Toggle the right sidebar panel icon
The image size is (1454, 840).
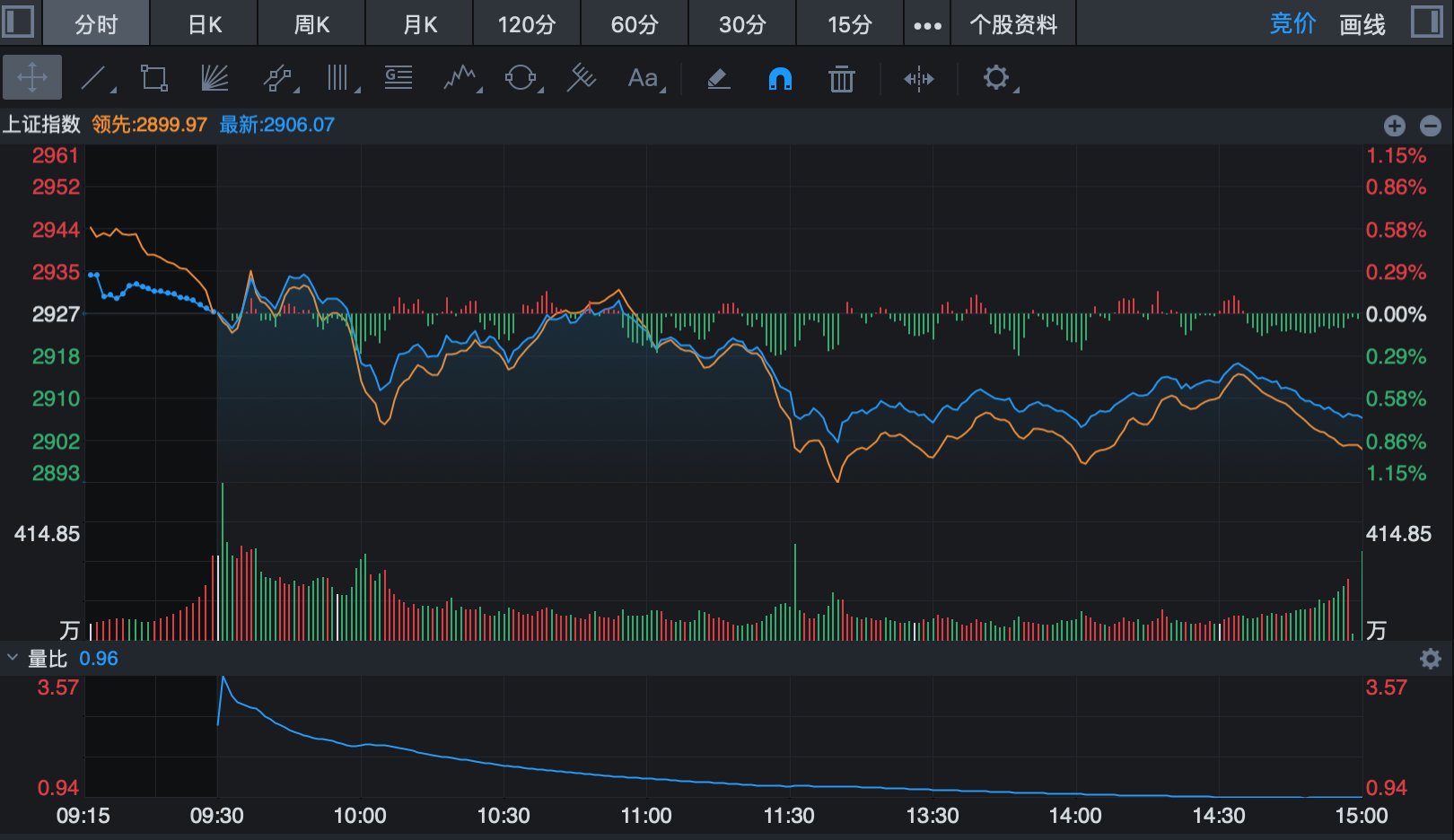1426,22
